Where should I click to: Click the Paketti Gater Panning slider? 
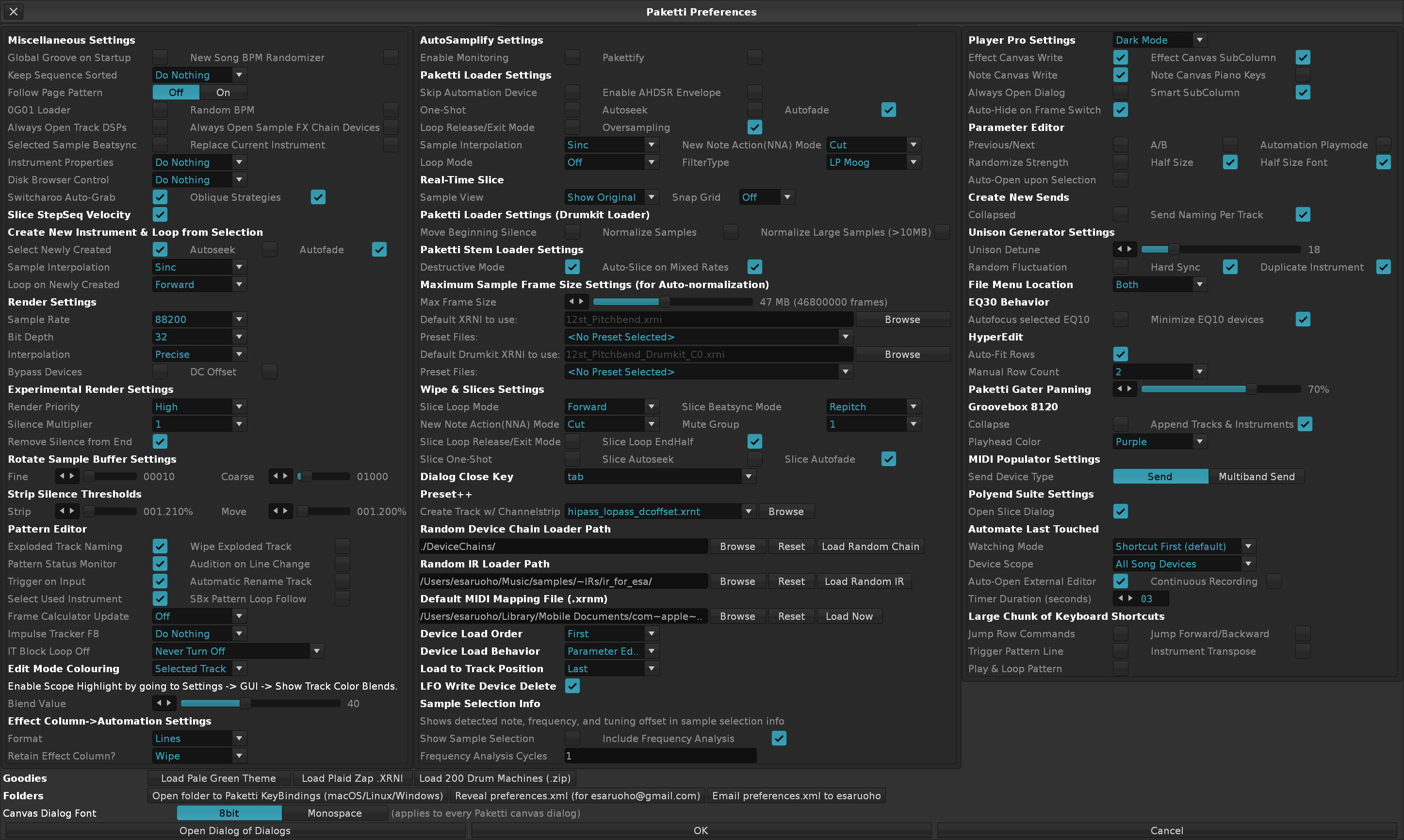click(1221, 389)
